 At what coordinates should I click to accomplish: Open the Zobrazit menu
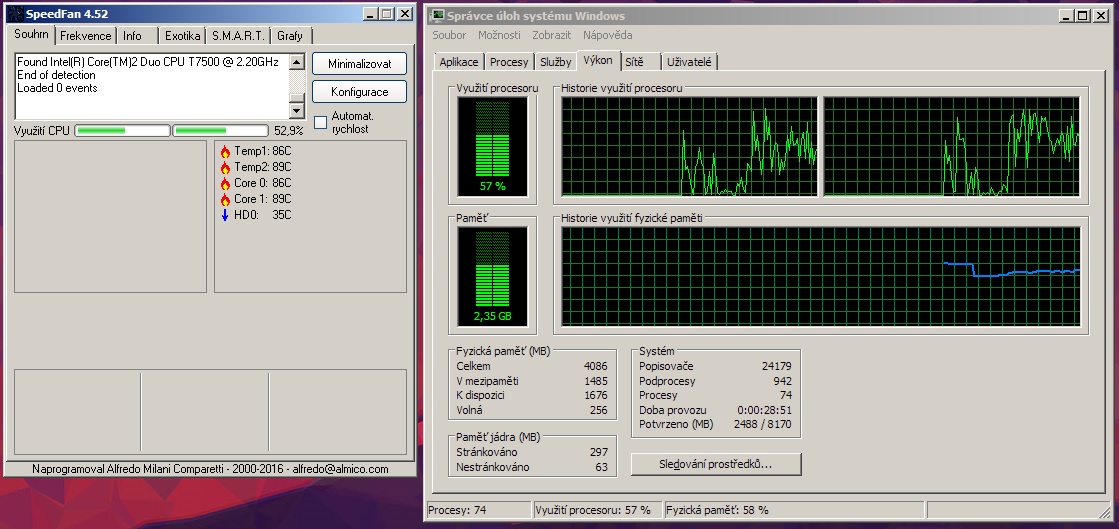click(551, 35)
